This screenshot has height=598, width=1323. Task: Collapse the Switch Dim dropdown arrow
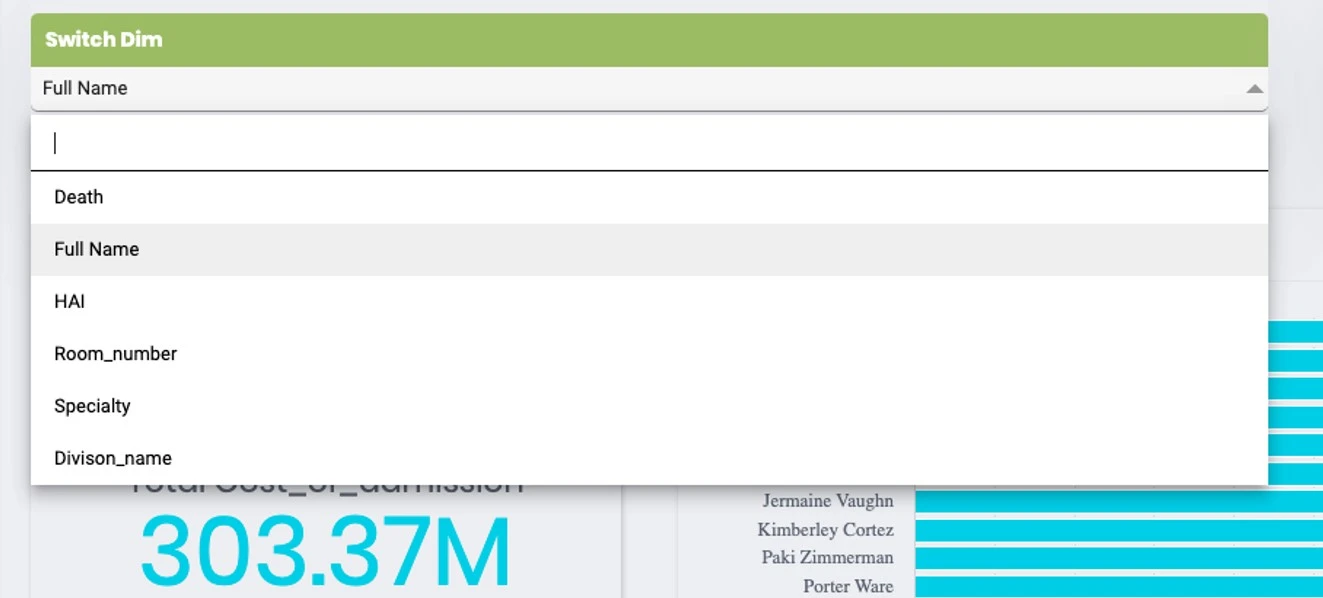tap(1254, 89)
